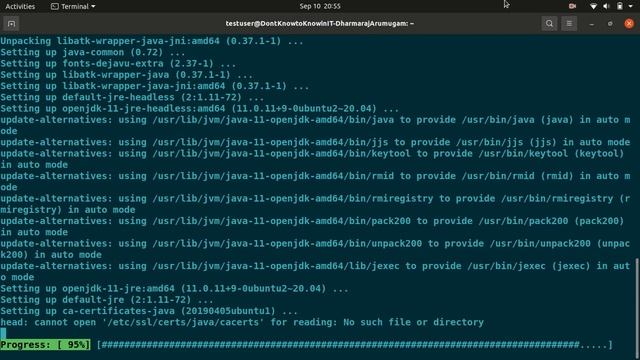Click the update-alternatives line for keytool

coord(312,159)
